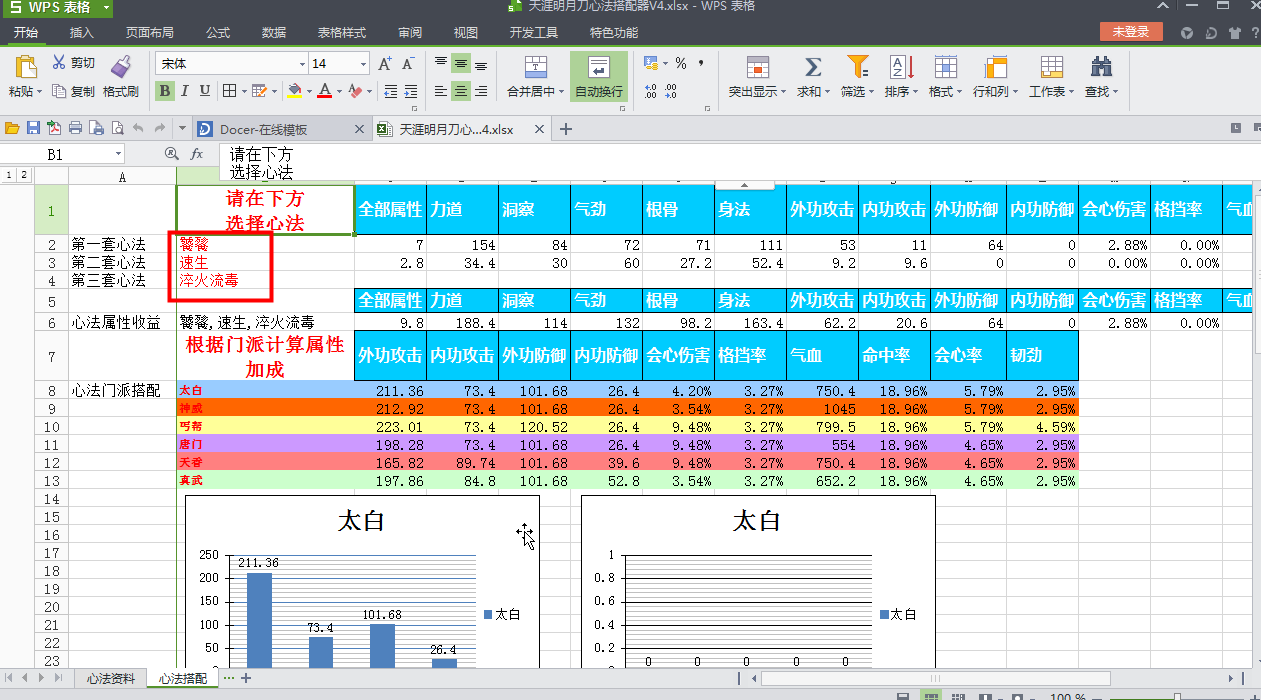Click the 未登录 login button
The width and height of the screenshot is (1261, 700).
[x=1131, y=32]
